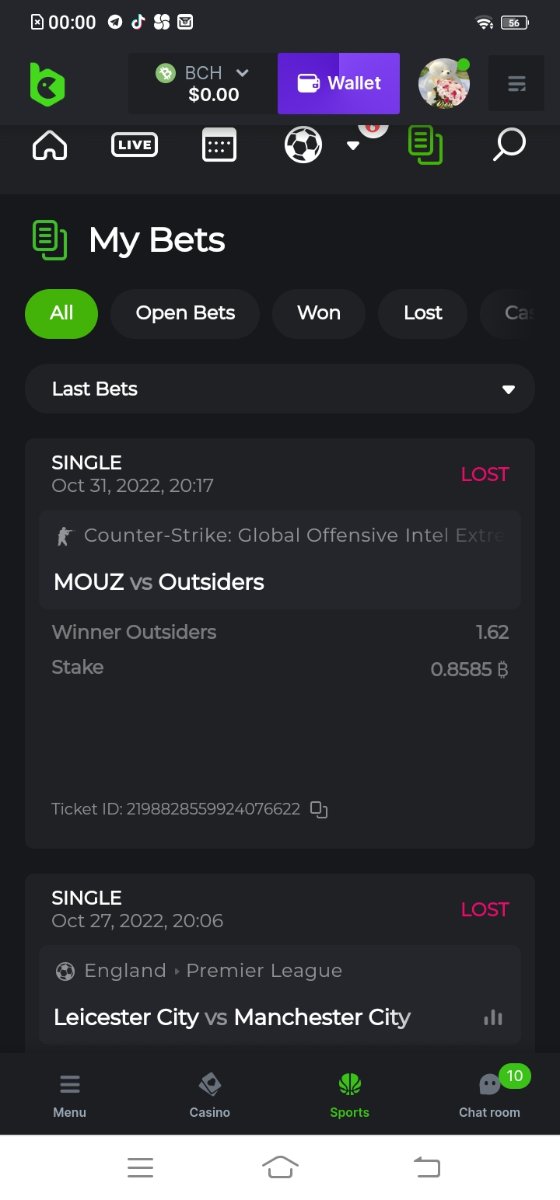Copy the ticket ID with copy icon
This screenshot has width=560, height=1200.
point(319,809)
